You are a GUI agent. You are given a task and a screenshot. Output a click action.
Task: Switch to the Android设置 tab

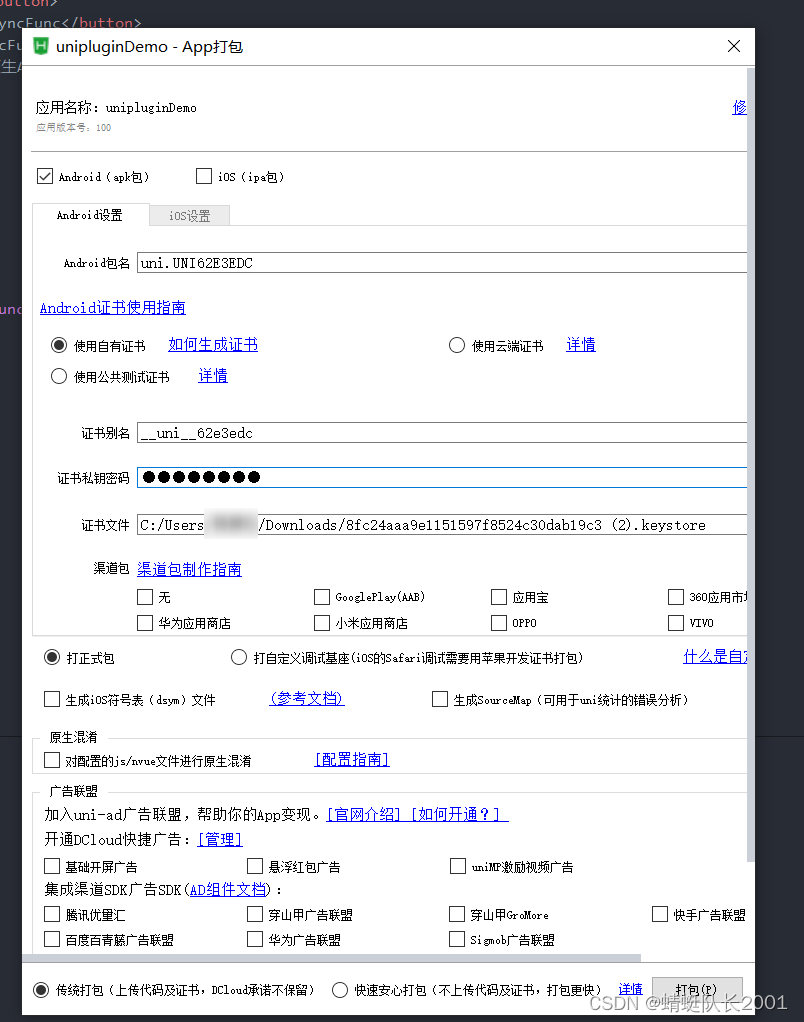pyautogui.click(x=90, y=215)
